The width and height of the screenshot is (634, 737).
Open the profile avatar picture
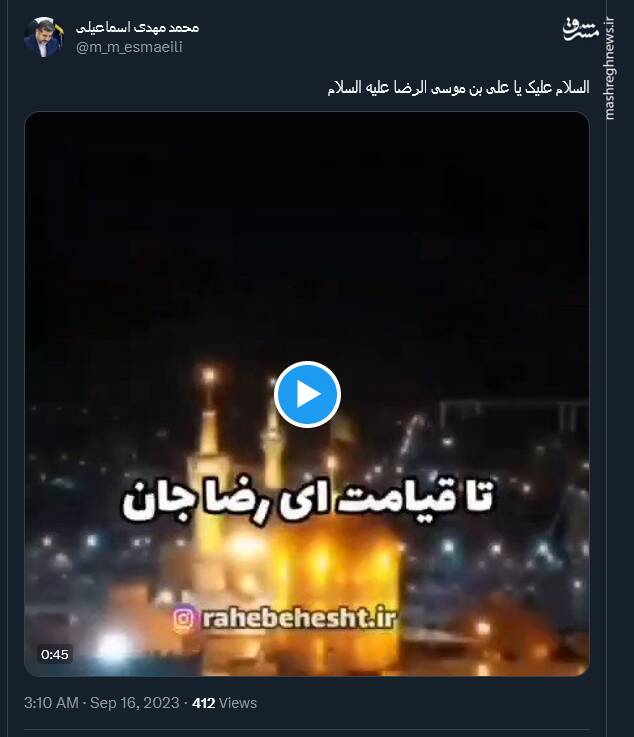point(44,37)
